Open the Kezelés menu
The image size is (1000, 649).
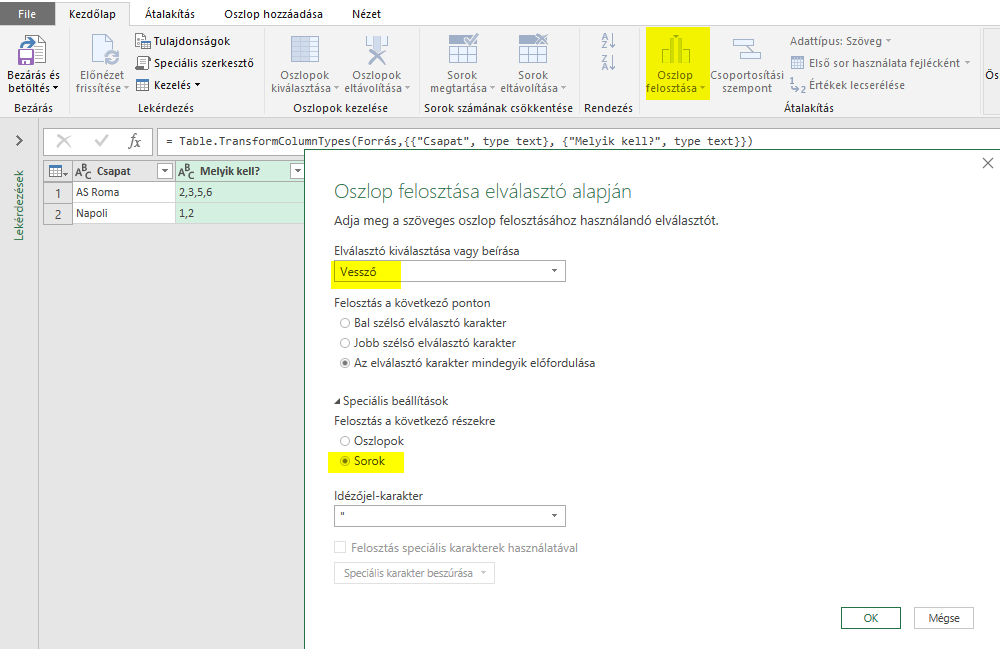[x=168, y=85]
